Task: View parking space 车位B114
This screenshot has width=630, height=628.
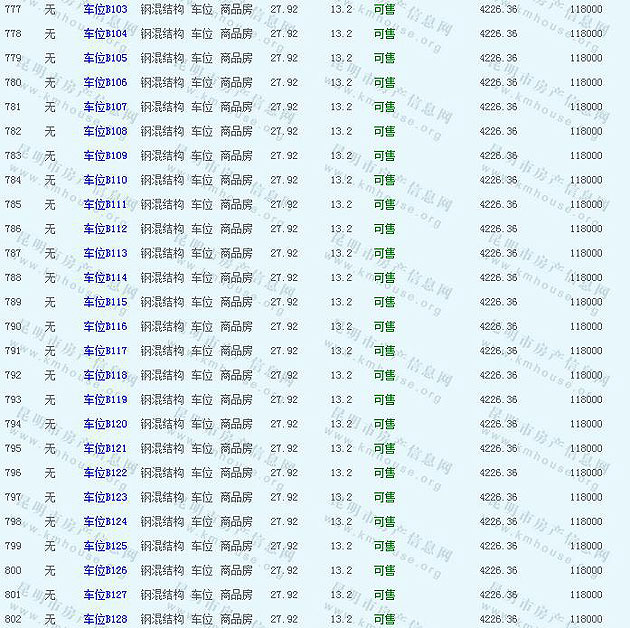Action: click(105, 278)
